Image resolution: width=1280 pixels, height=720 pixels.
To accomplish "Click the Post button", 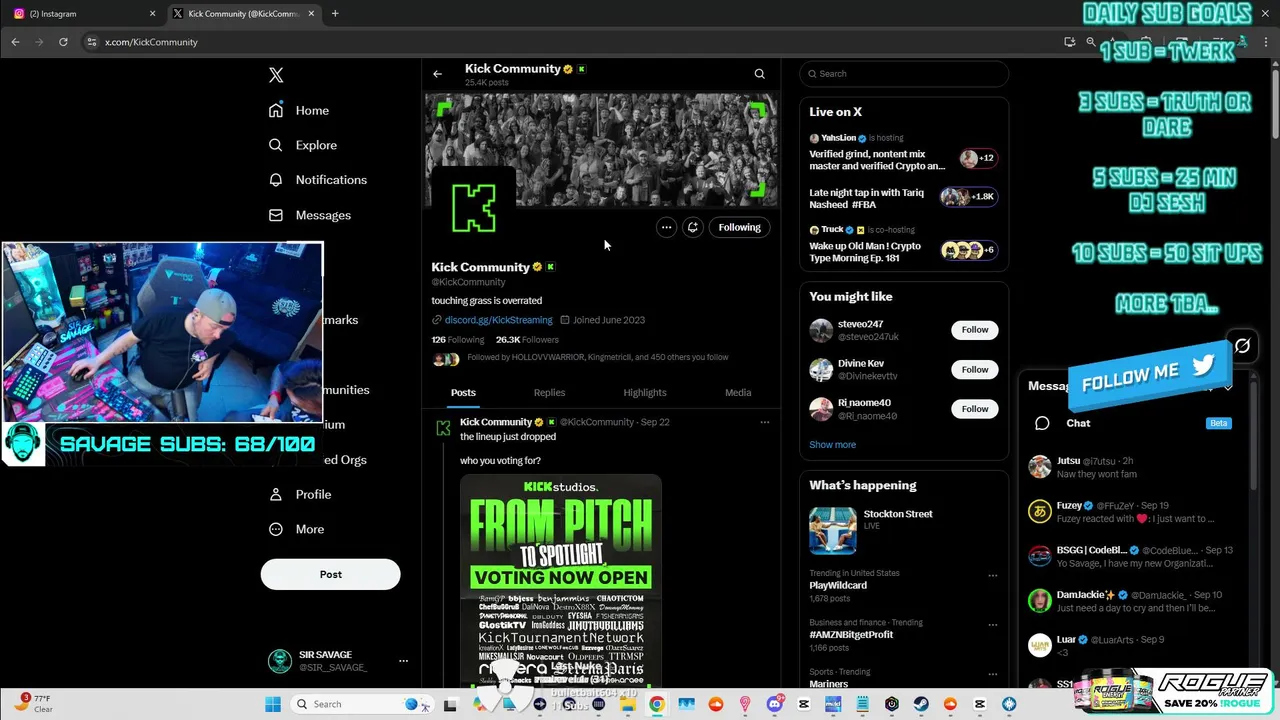I will (330, 574).
